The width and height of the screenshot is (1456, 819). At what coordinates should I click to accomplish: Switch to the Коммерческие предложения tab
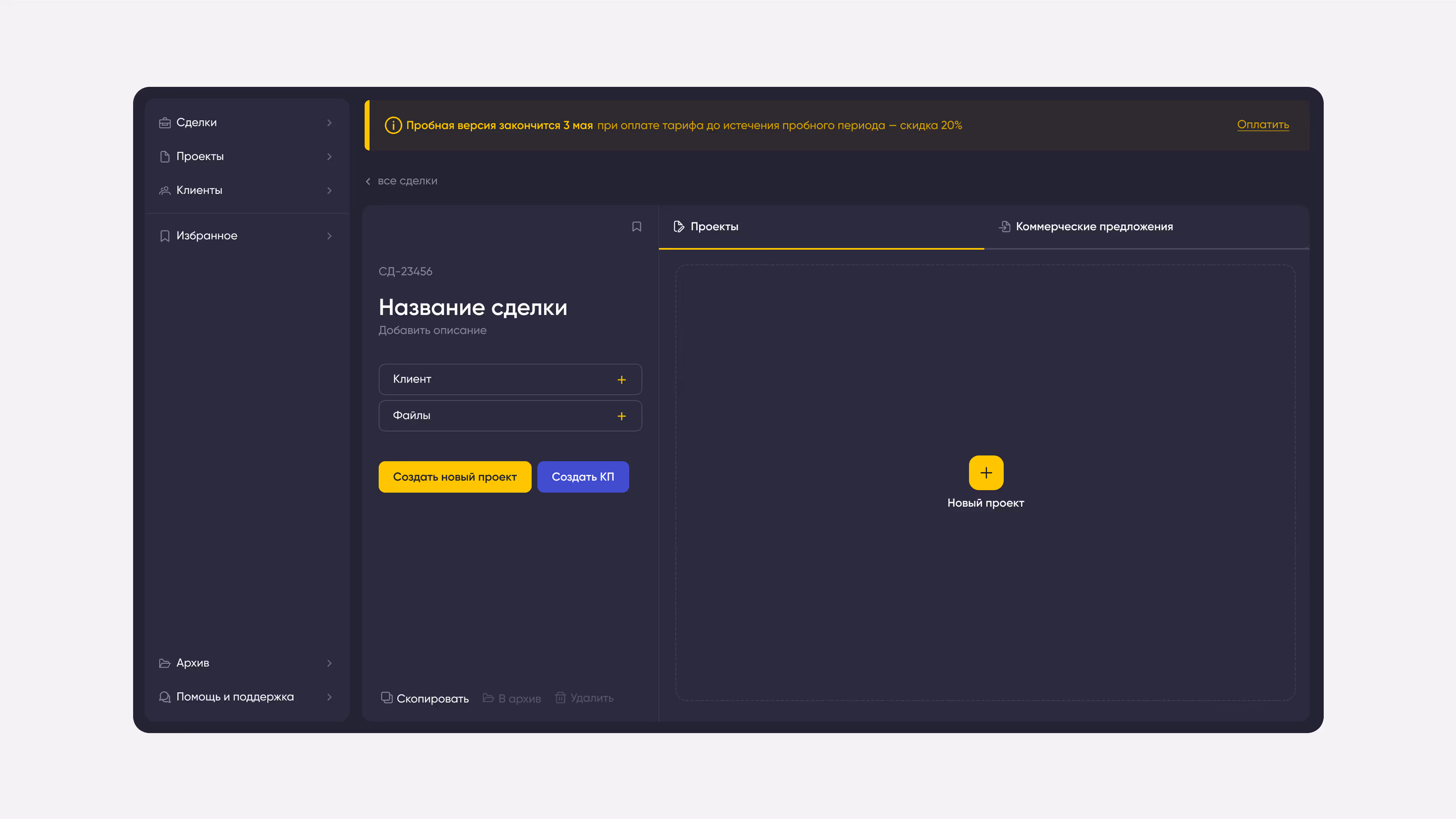coord(1094,227)
